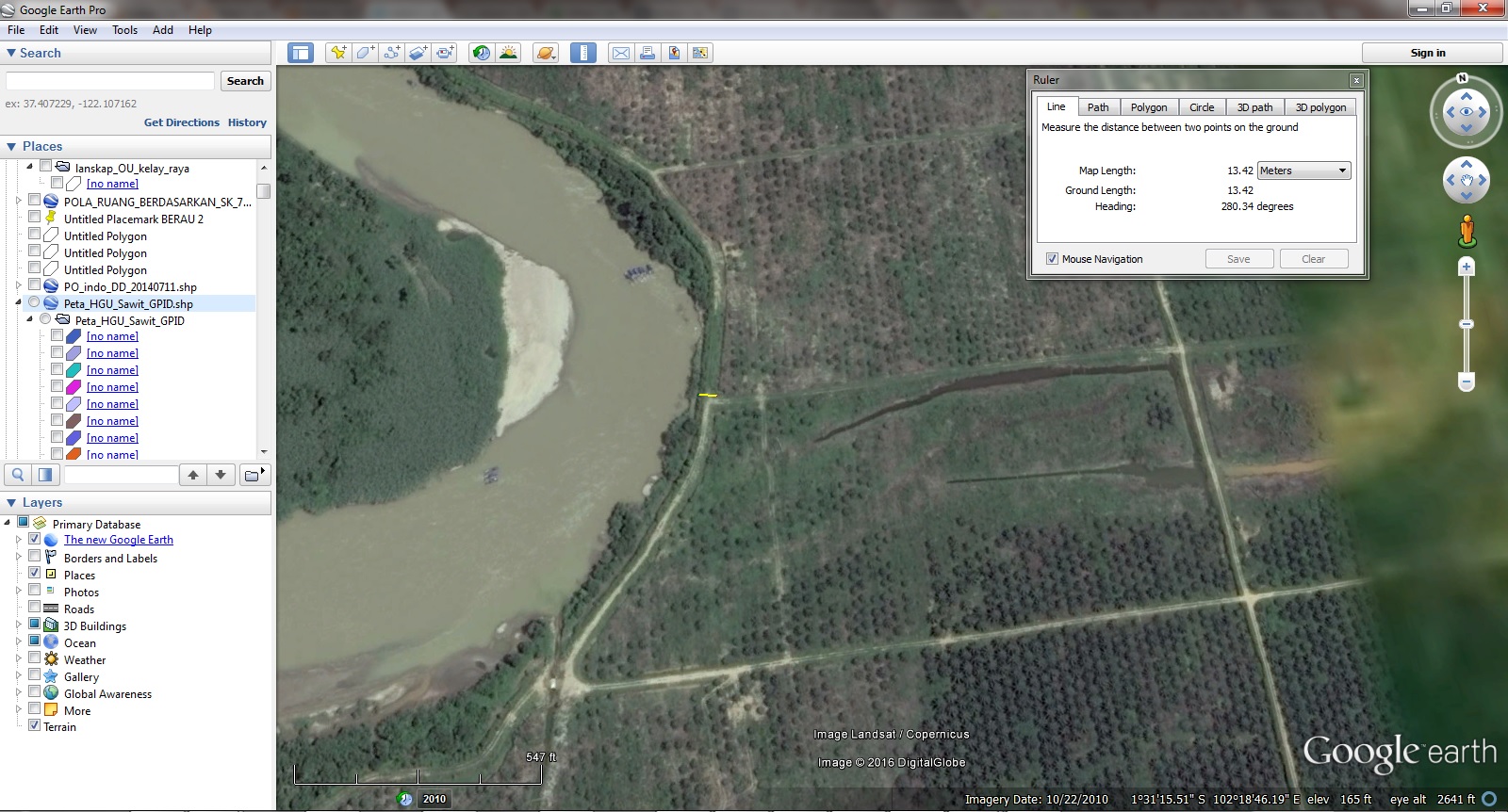Open Save Image toolbar icon
Screen dimensions: 1508x812
coord(674,53)
